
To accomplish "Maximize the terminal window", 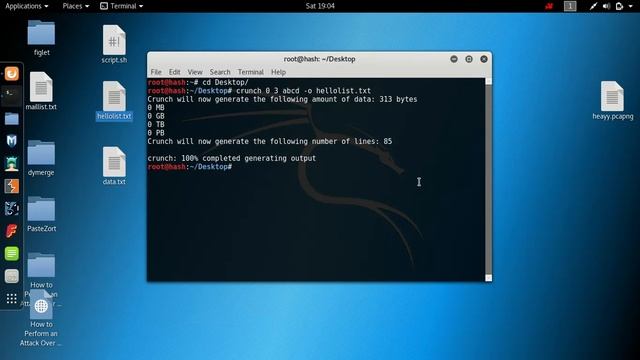I will coord(469,59).
